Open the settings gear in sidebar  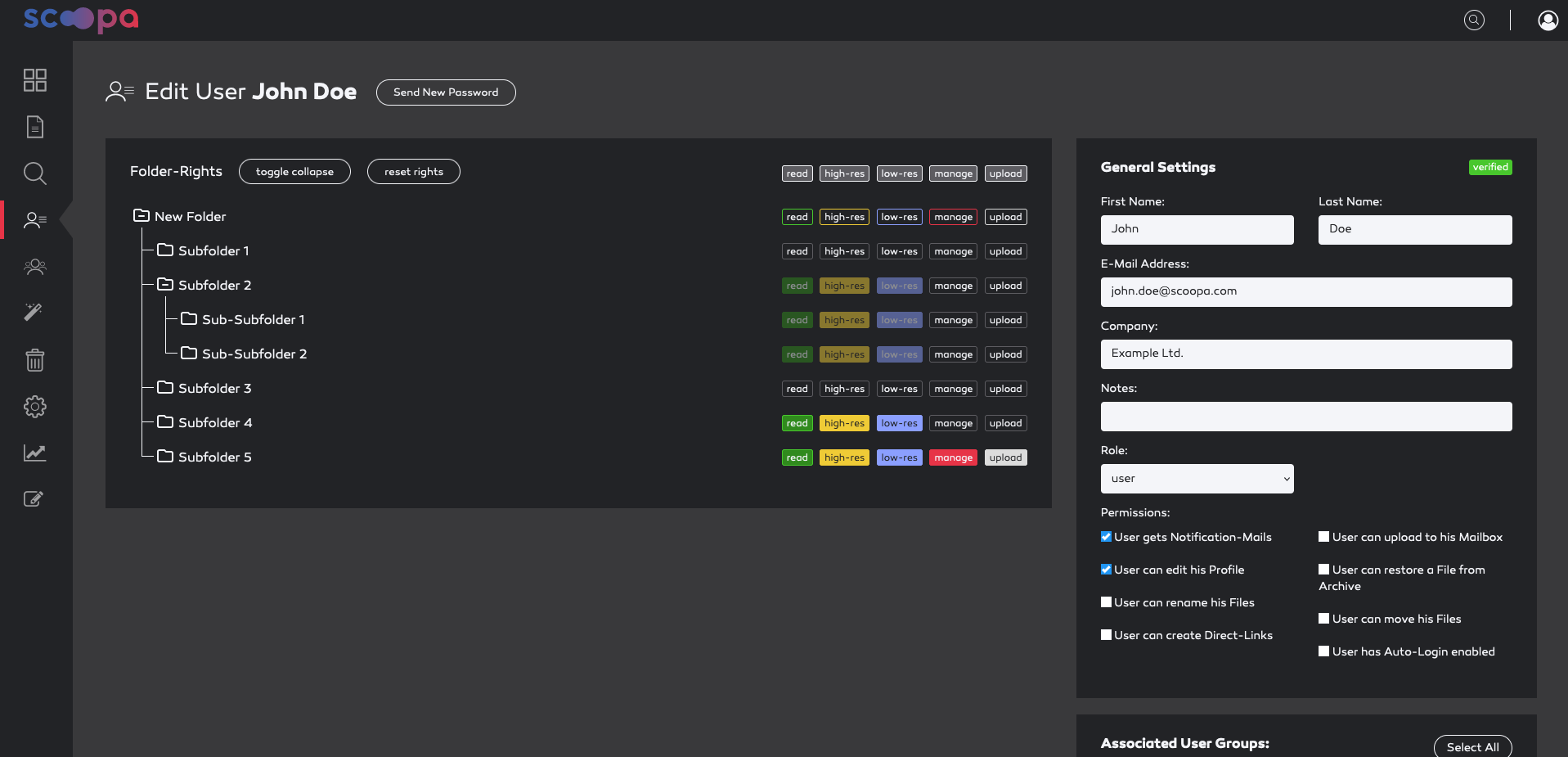point(35,407)
